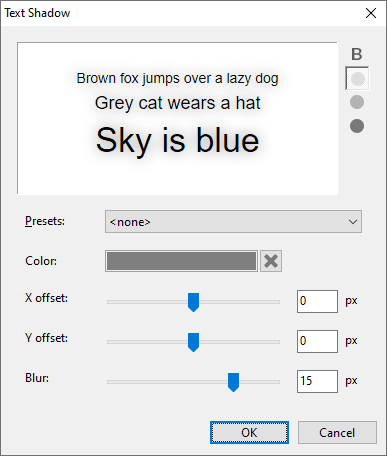The height and width of the screenshot is (456, 387).
Task: Click the X offset value field
Action: point(317,301)
